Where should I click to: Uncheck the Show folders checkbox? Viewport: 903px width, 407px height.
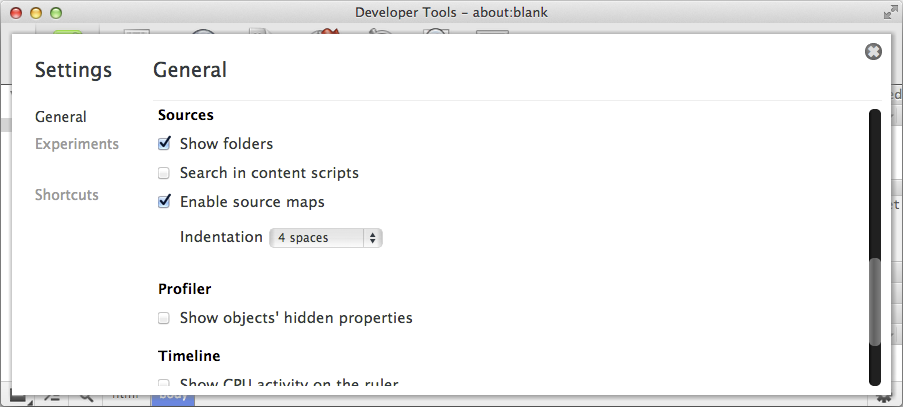click(165, 144)
